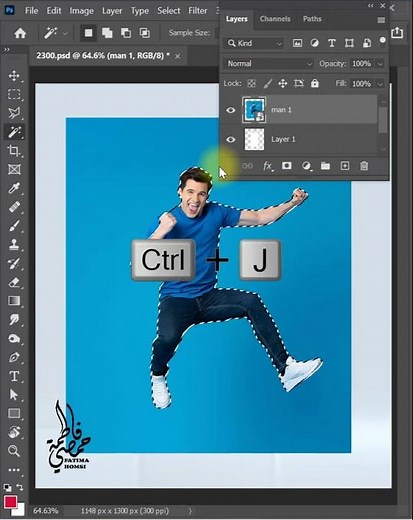Viewport: 413px width, 520px height.
Task: Select the Move tool
Action: (x=14, y=76)
